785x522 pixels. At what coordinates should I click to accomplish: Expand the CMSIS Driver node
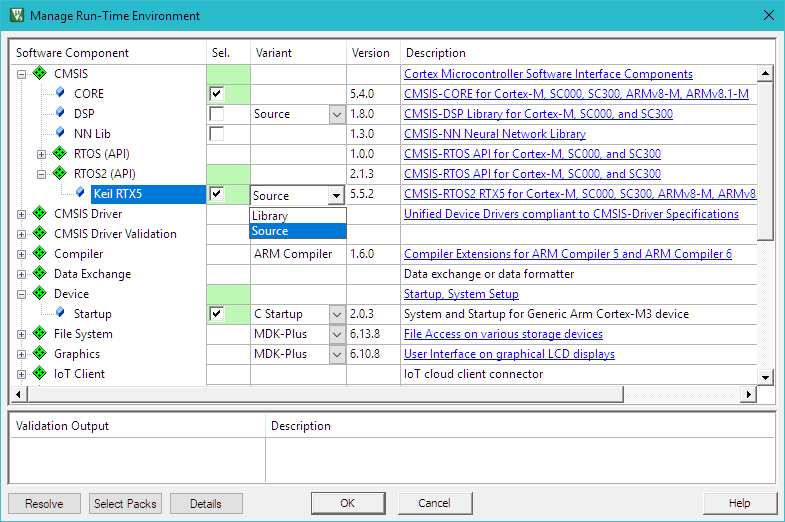coord(21,214)
